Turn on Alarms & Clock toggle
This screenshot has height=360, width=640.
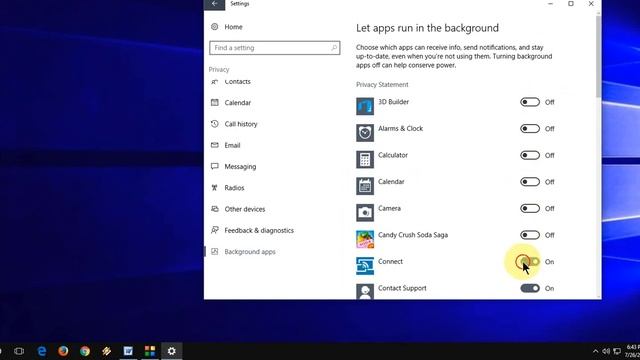[x=530, y=129]
